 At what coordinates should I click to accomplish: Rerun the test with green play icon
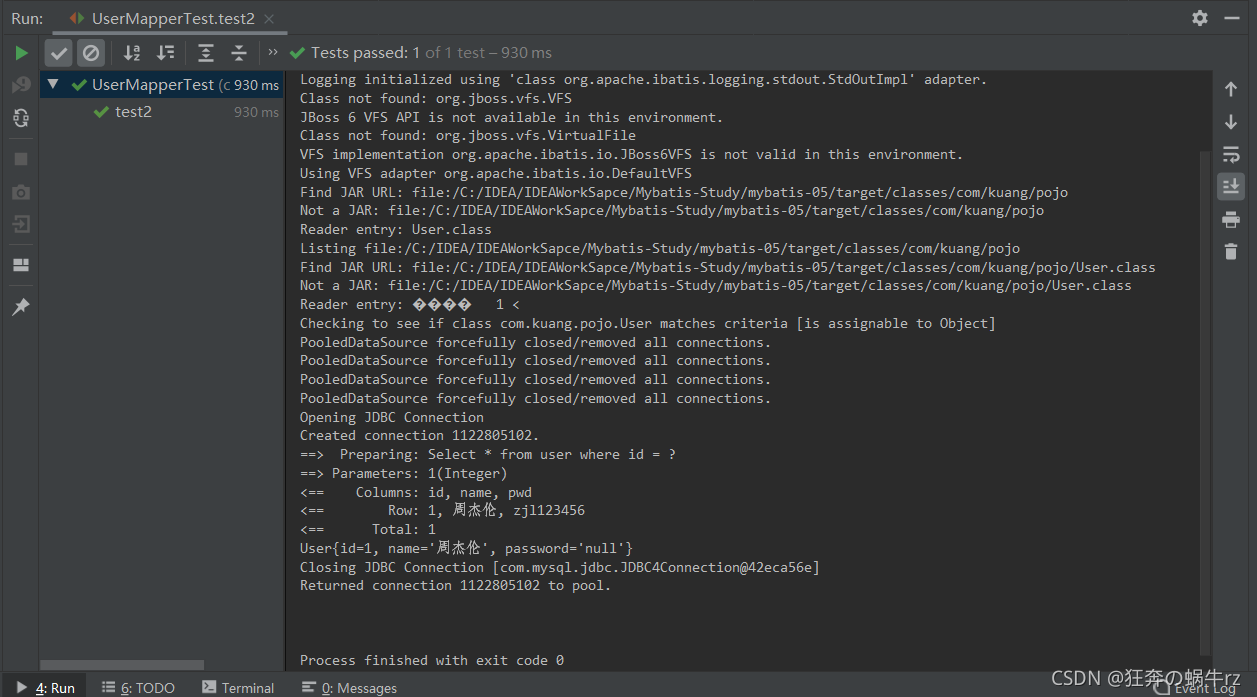point(21,53)
